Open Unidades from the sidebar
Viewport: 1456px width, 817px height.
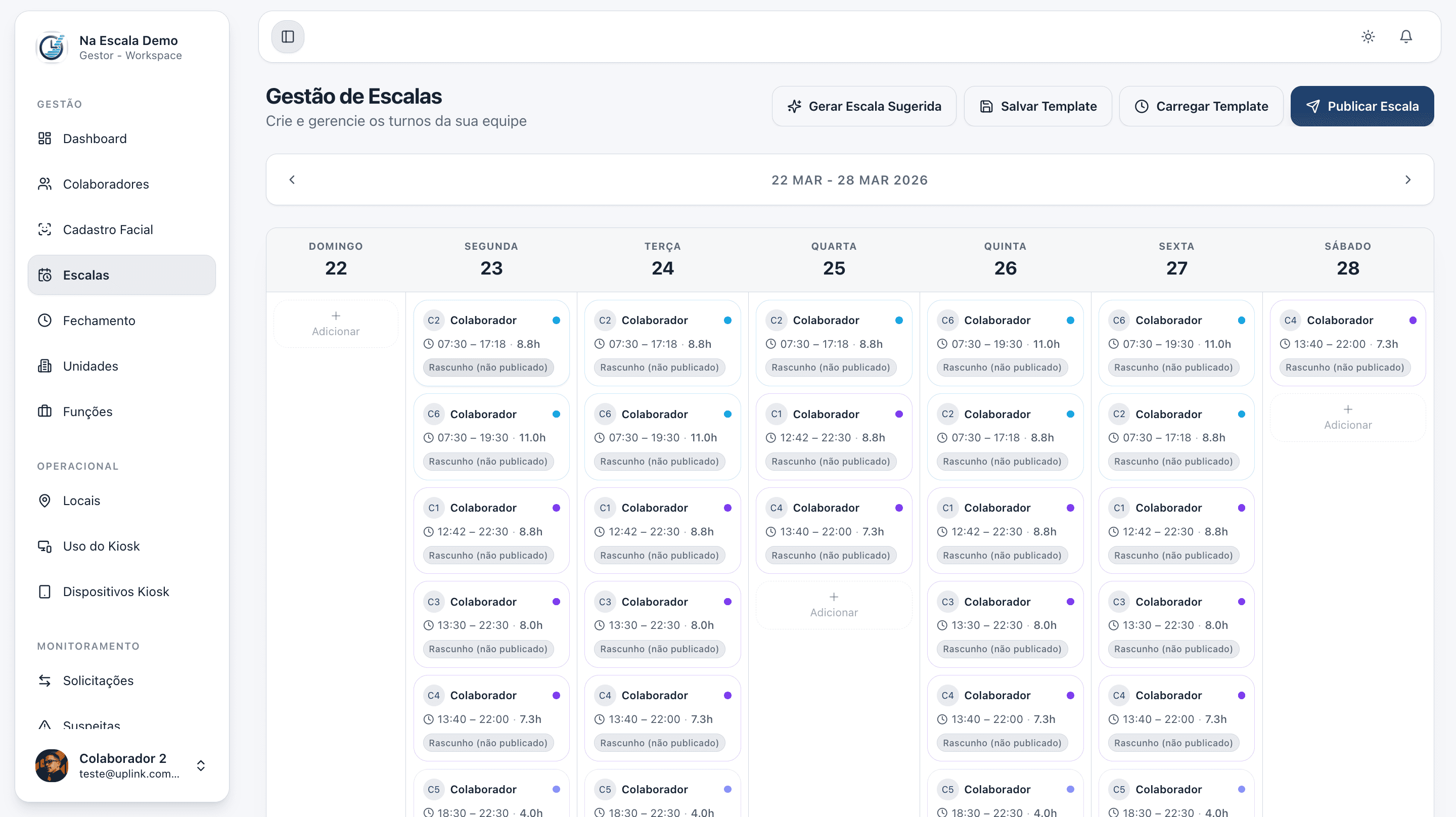tap(90, 366)
